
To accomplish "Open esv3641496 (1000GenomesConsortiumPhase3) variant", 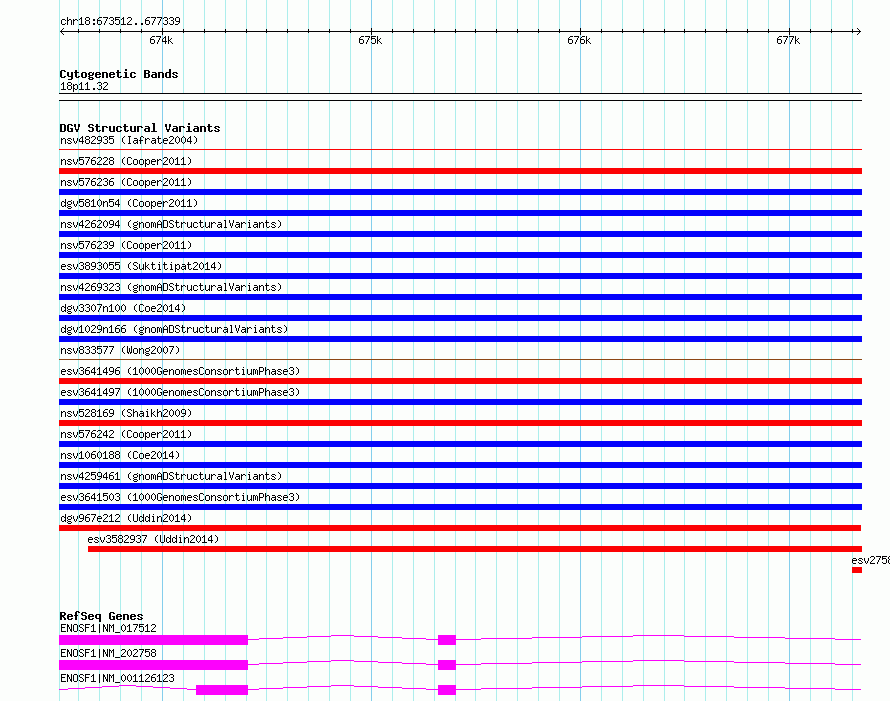I will tap(180, 371).
